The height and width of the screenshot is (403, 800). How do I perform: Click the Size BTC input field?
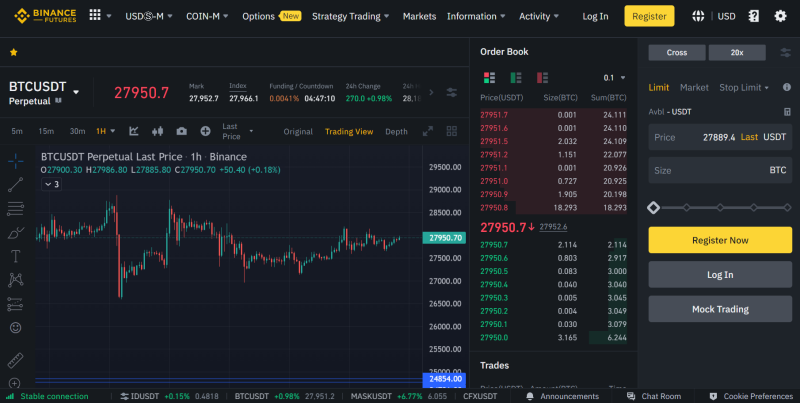click(x=720, y=170)
